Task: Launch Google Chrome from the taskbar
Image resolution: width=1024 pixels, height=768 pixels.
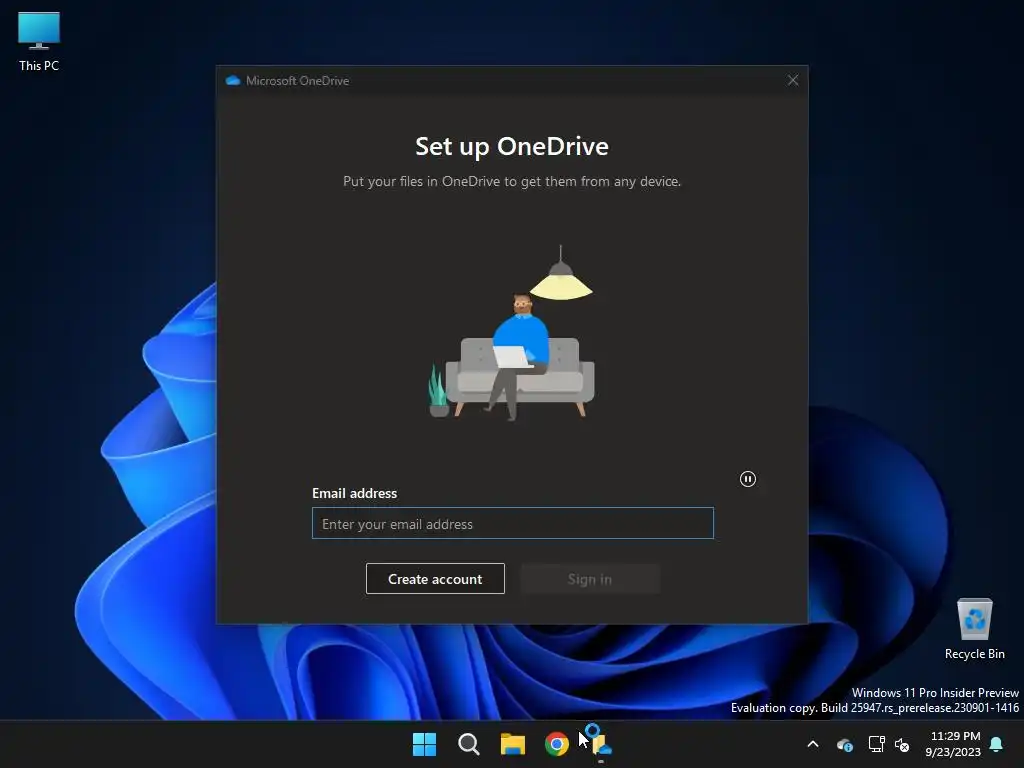Action: [x=556, y=744]
